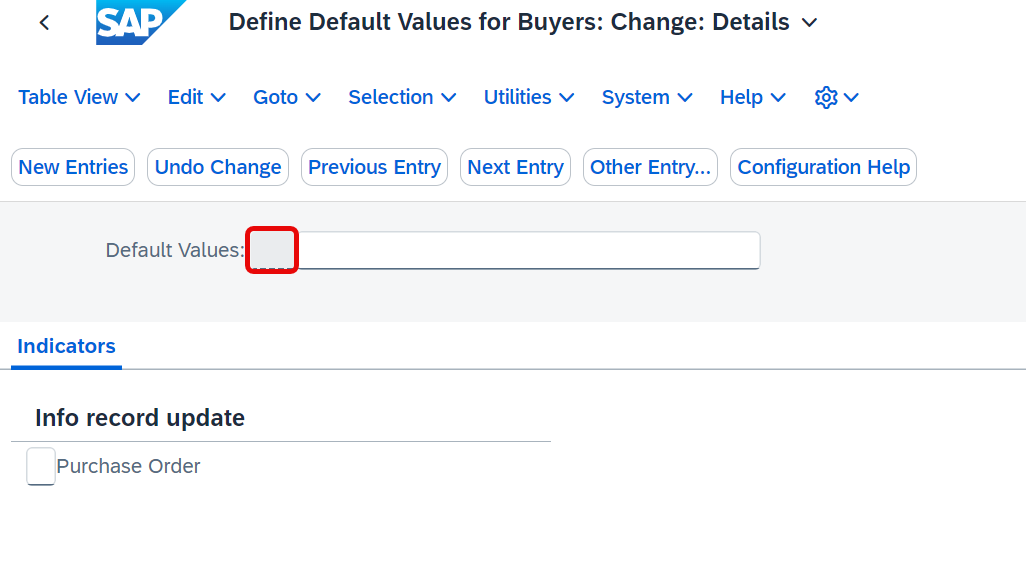This screenshot has height=577, width=1026.
Task: Open the System menu
Action: click(x=646, y=97)
